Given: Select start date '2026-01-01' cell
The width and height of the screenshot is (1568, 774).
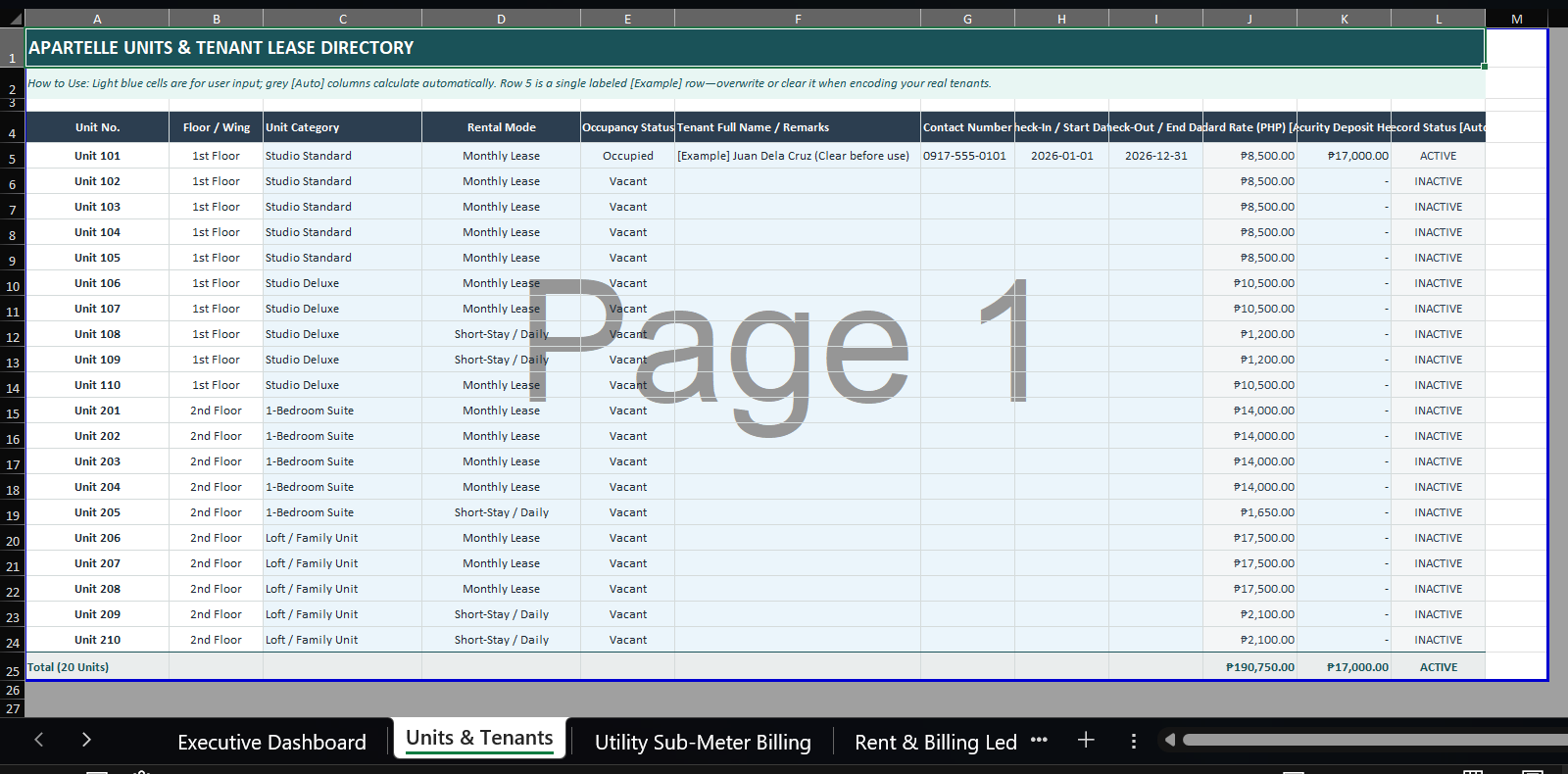Looking at the screenshot, I should coord(1061,156).
